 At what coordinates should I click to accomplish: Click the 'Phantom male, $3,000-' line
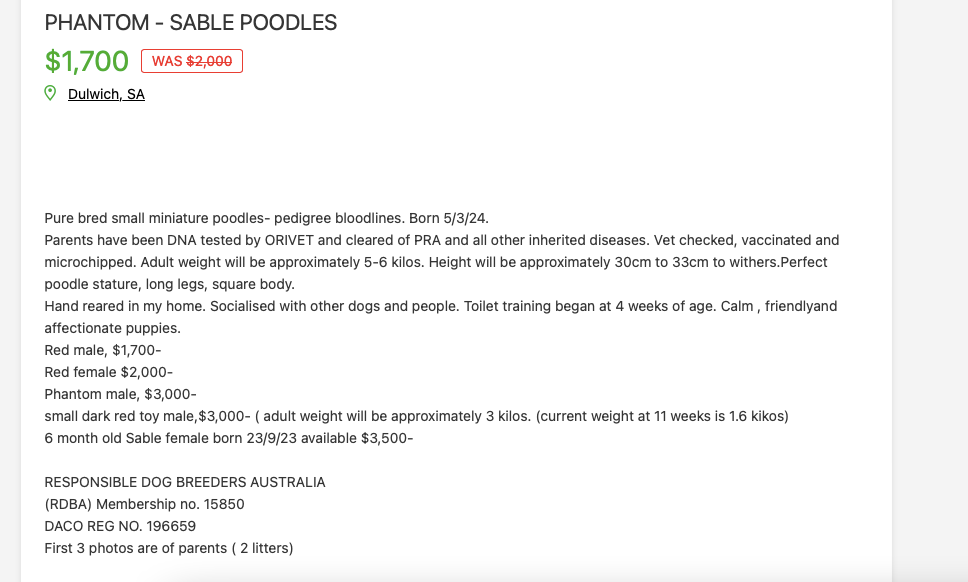(120, 394)
